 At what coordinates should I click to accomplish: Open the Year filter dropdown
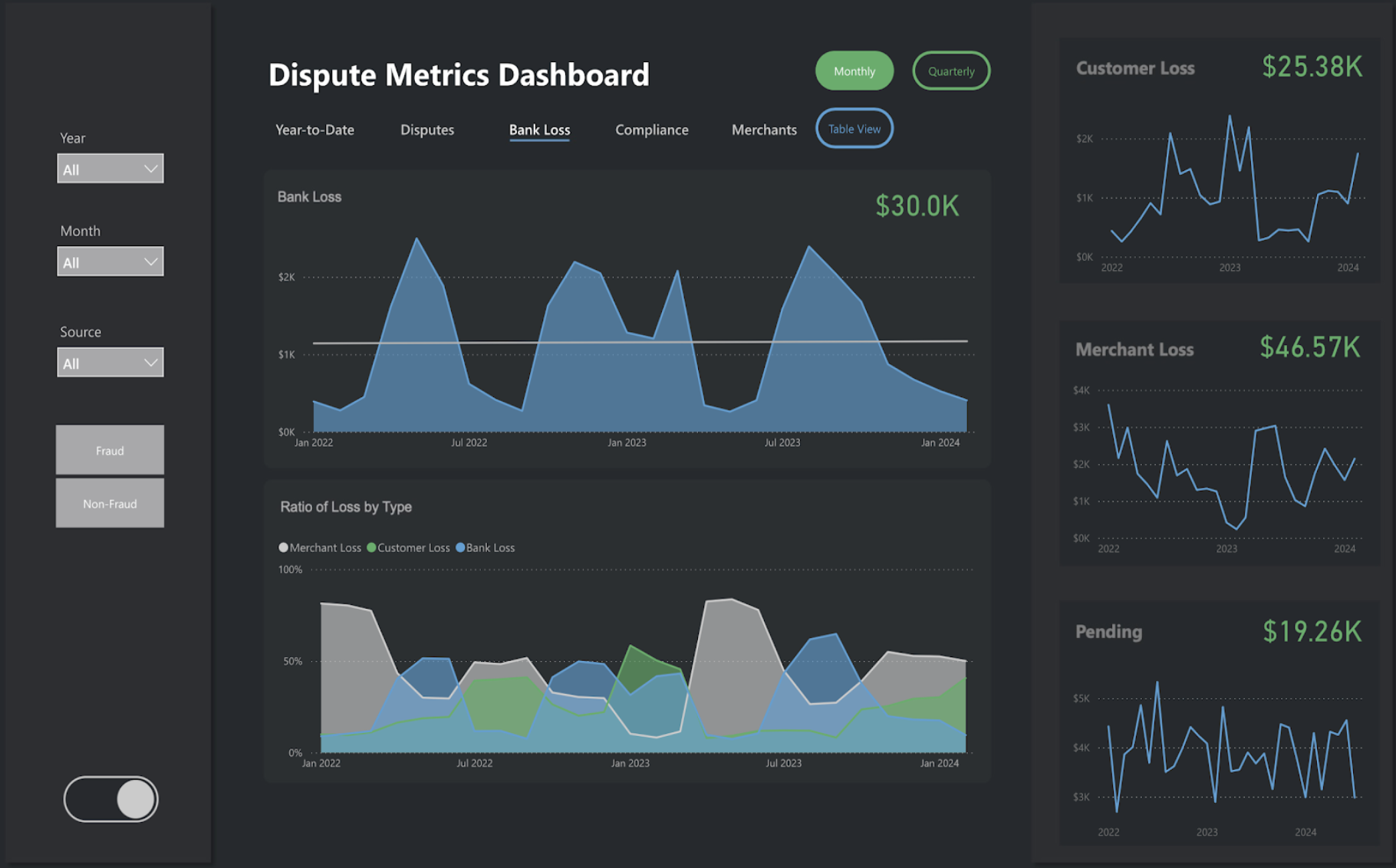(110, 168)
